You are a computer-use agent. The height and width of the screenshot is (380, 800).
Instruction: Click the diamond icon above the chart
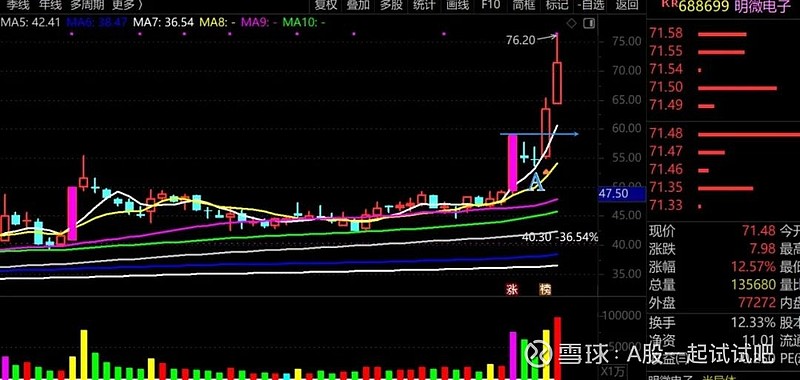pos(571,23)
